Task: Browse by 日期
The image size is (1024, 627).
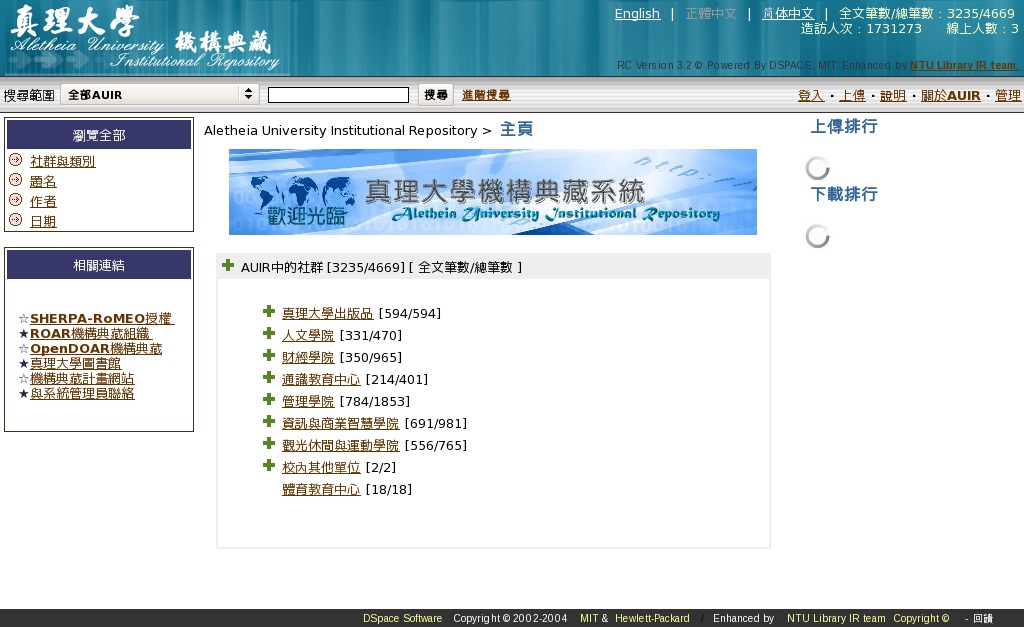Action: coord(43,221)
